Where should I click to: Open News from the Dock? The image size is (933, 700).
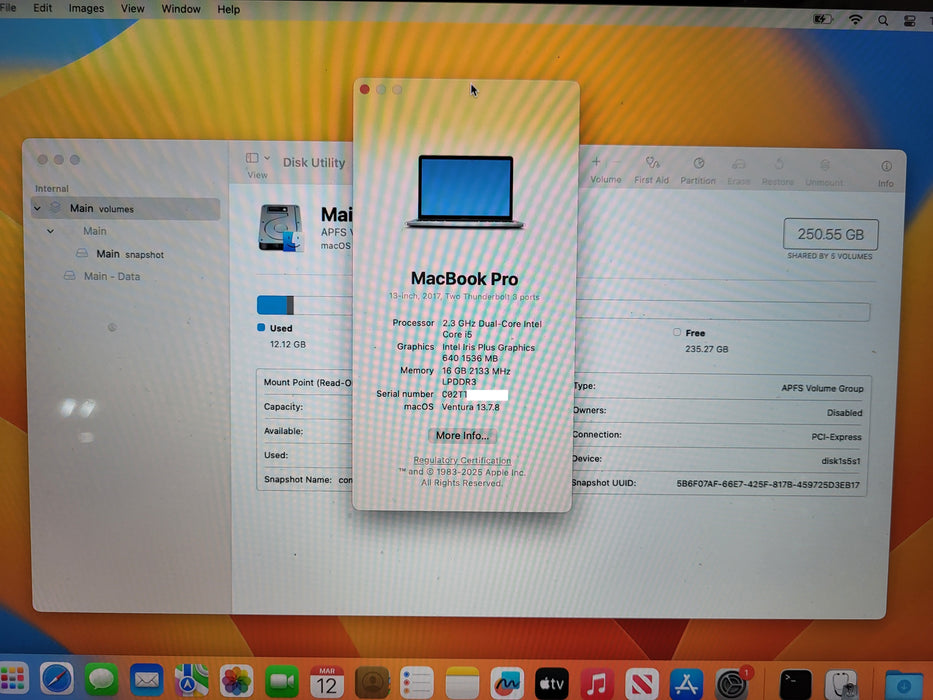coord(641,683)
